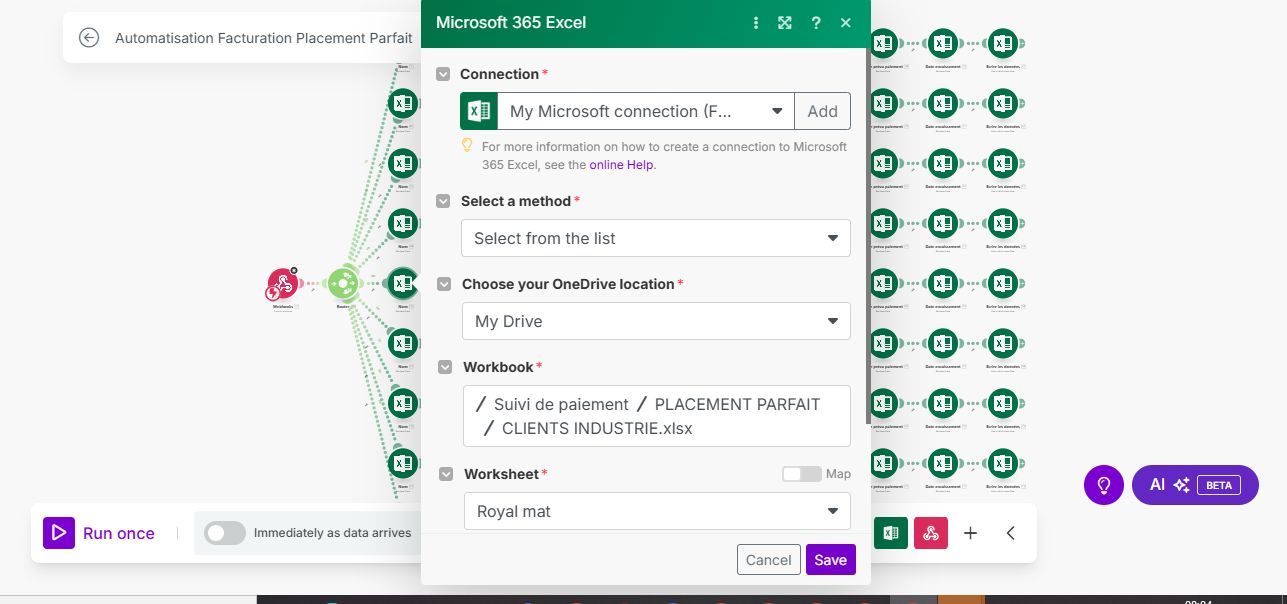Toggle the Choose your OneDrive location checkbox

(x=444, y=284)
